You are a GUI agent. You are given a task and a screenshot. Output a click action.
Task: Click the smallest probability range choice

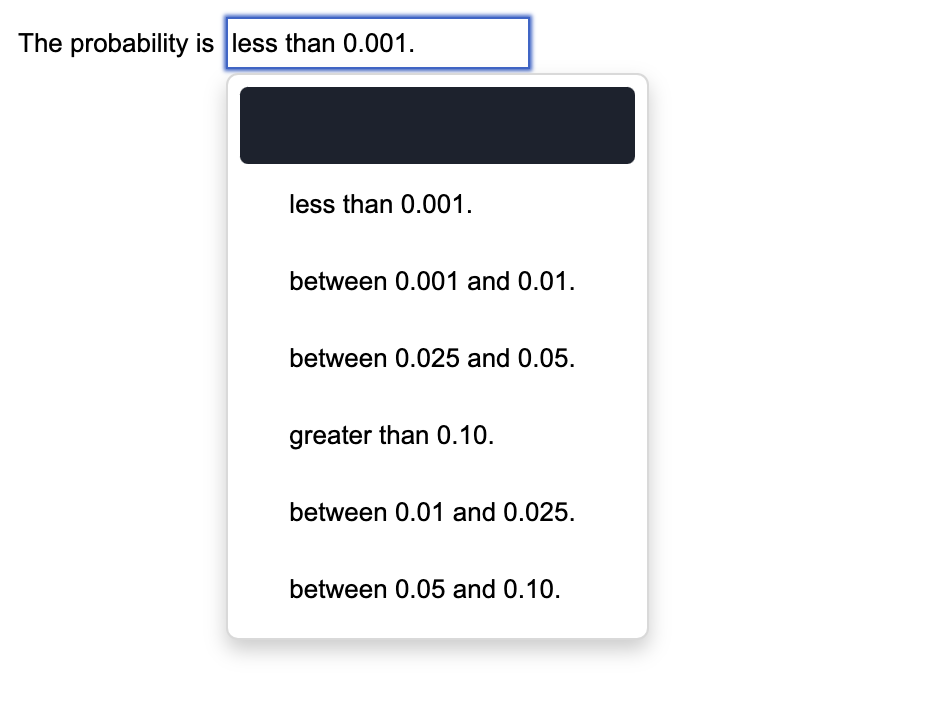pyautogui.click(x=381, y=204)
